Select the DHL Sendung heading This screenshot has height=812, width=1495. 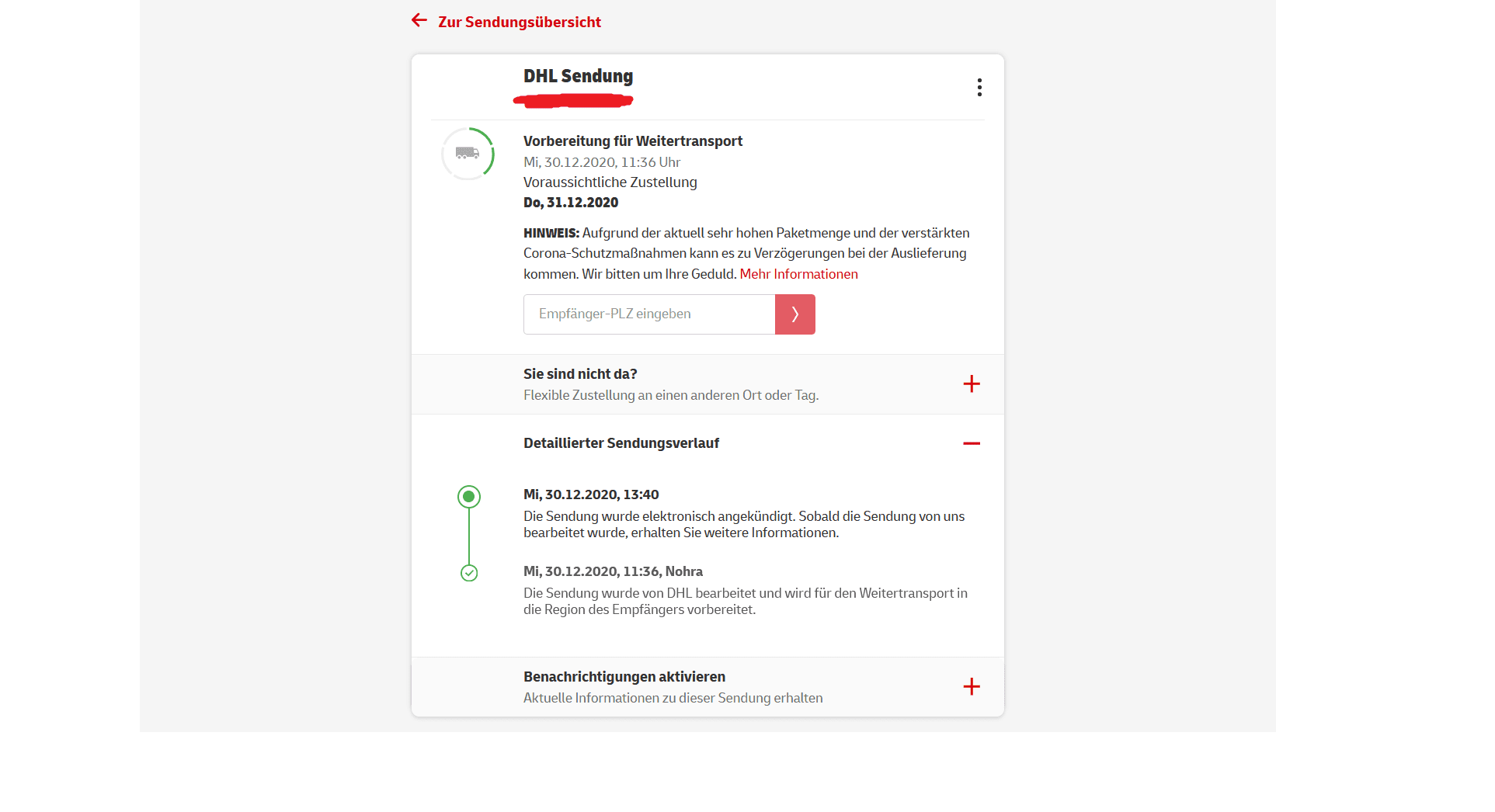(x=578, y=76)
